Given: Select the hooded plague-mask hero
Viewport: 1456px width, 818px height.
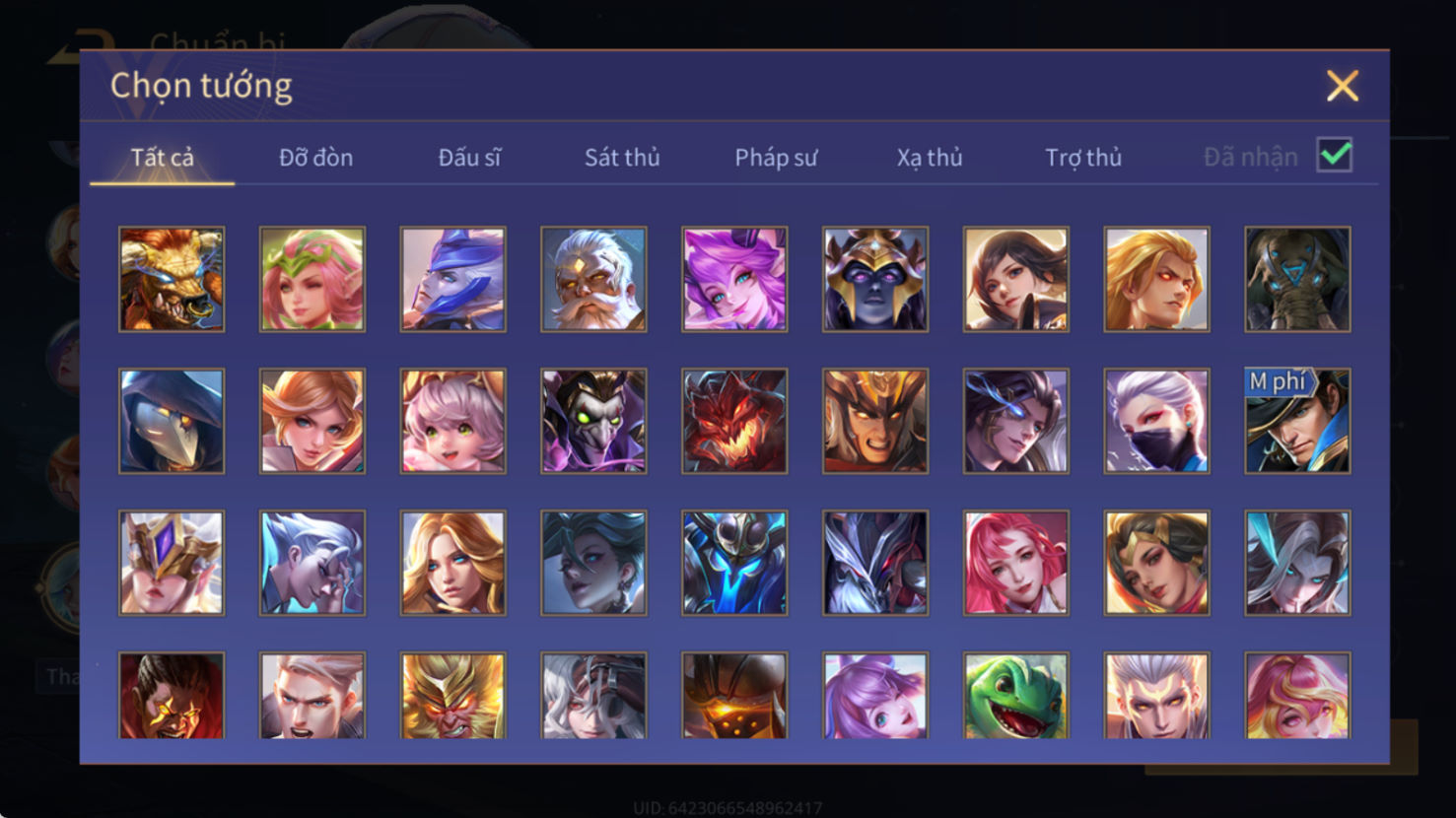Looking at the screenshot, I should point(172,422).
